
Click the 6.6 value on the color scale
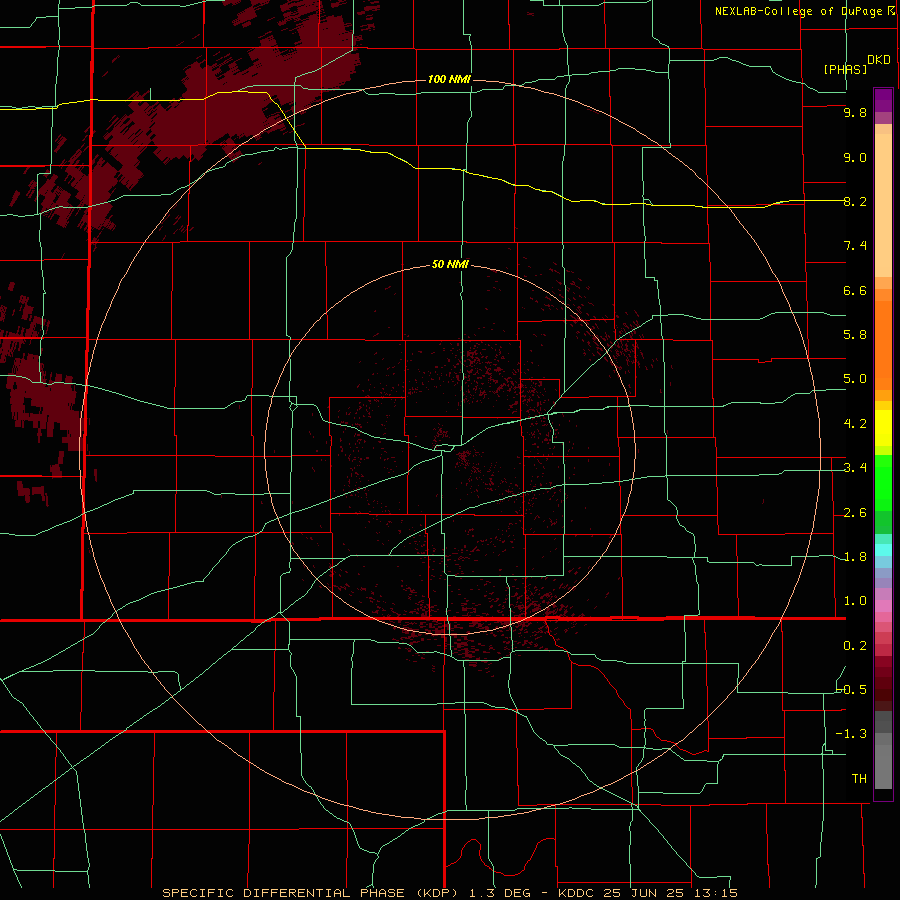tap(855, 290)
